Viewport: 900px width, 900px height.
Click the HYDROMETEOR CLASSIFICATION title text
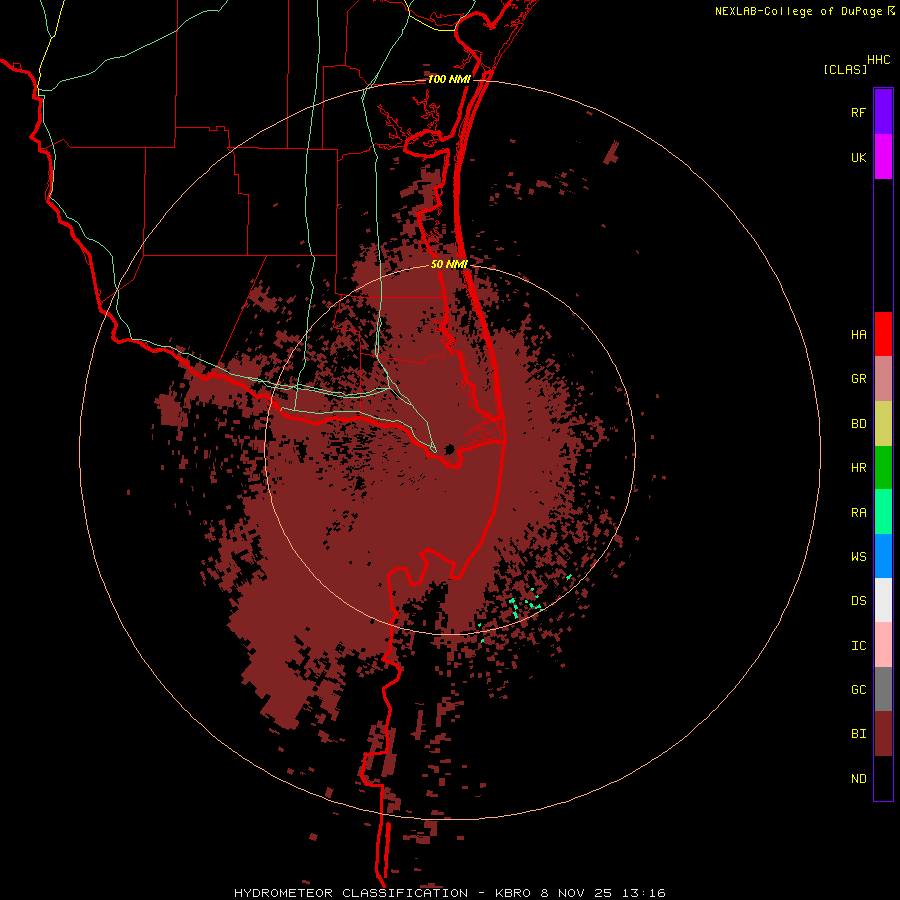point(351,893)
